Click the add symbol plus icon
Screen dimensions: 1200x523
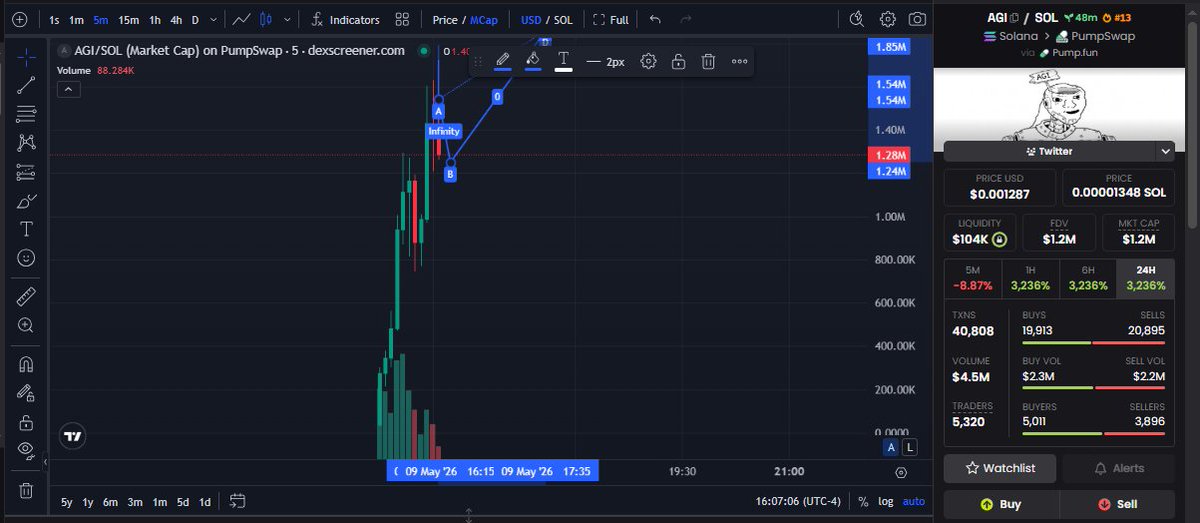click(x=19, y=19)
